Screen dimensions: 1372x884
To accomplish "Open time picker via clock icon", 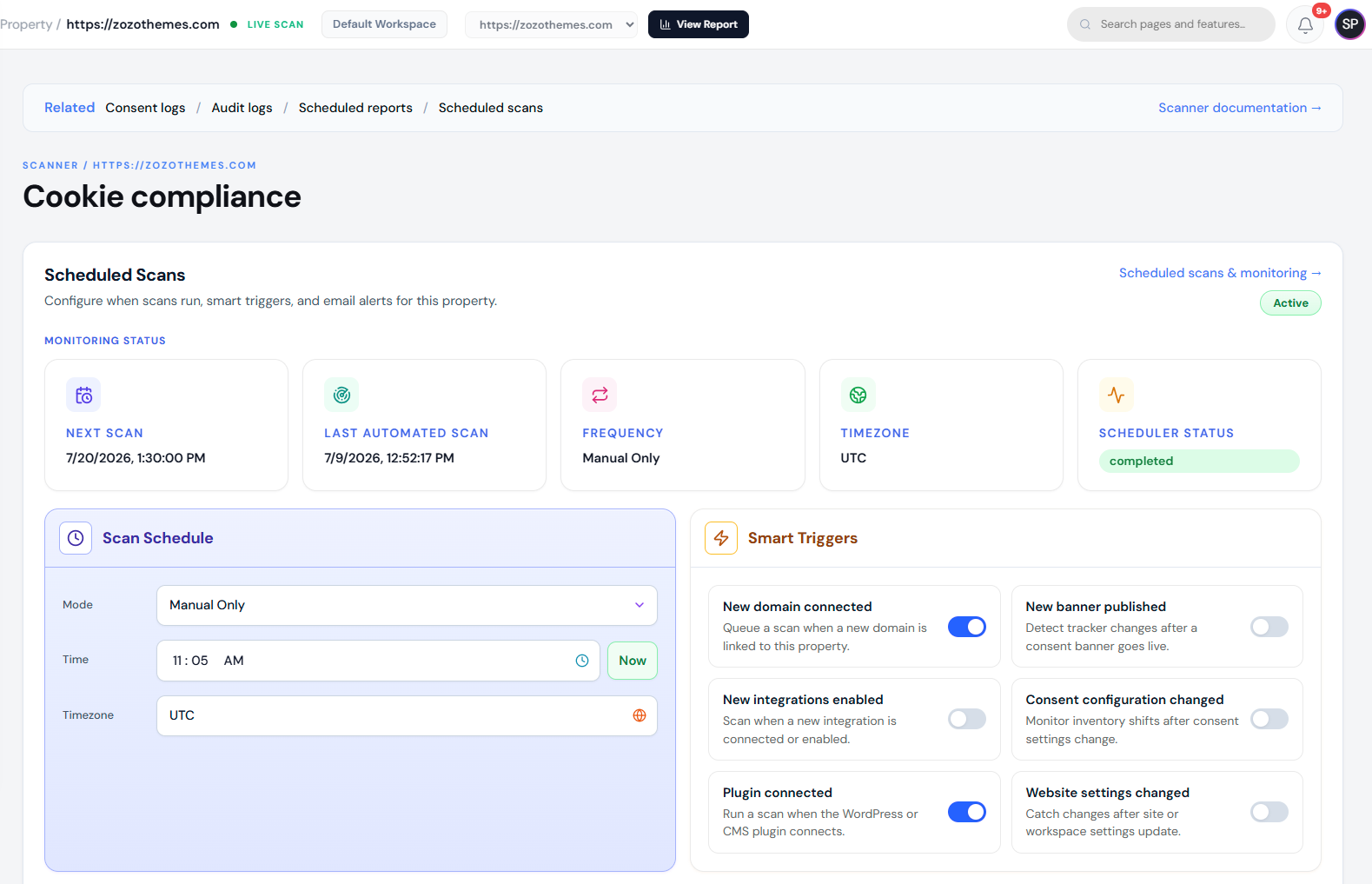I will point(582,661).
